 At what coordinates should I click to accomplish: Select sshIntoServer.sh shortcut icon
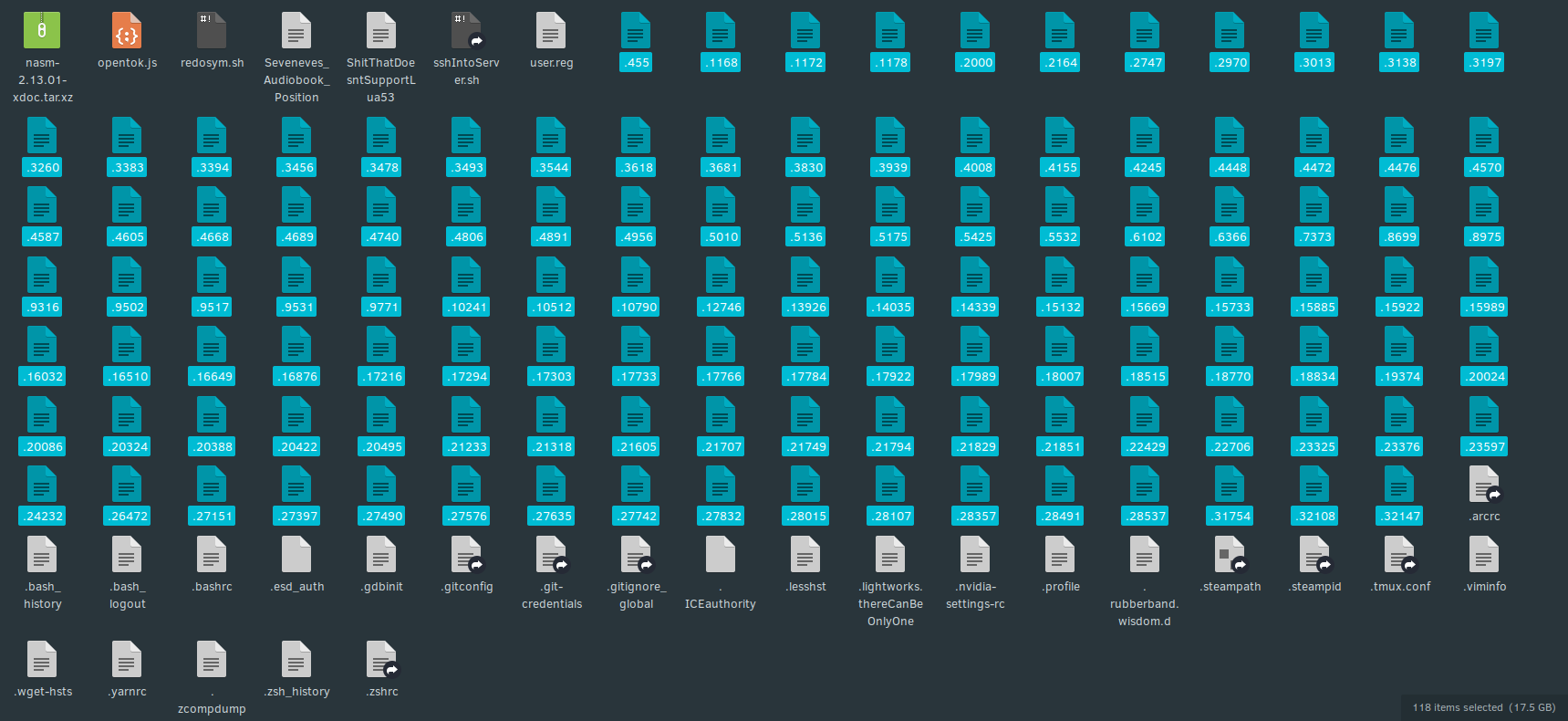point(466,30)
